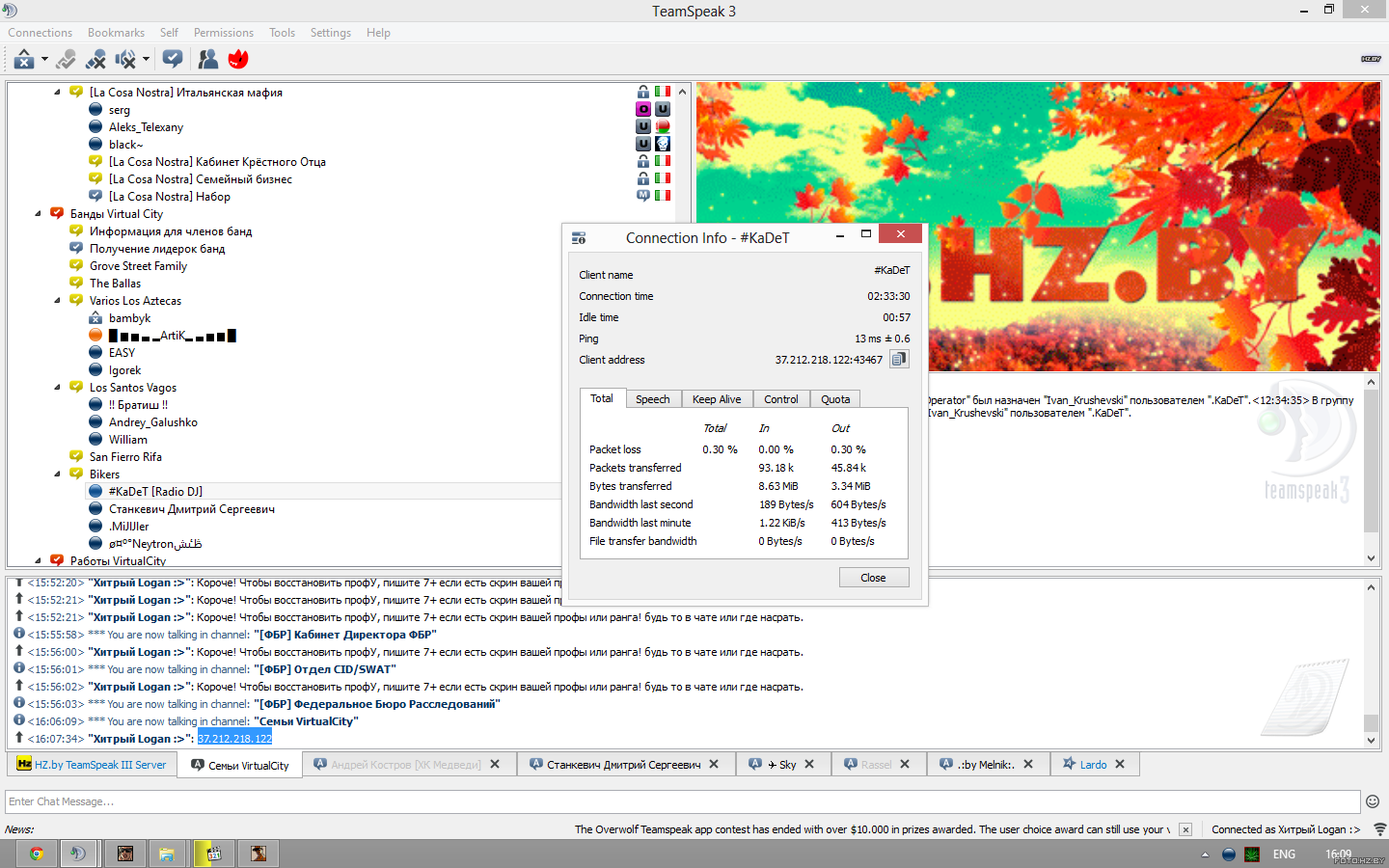Viewport: 1389px width, 868px height.
Task: Click the away status toolbar icon
Action: click(25, 60)
